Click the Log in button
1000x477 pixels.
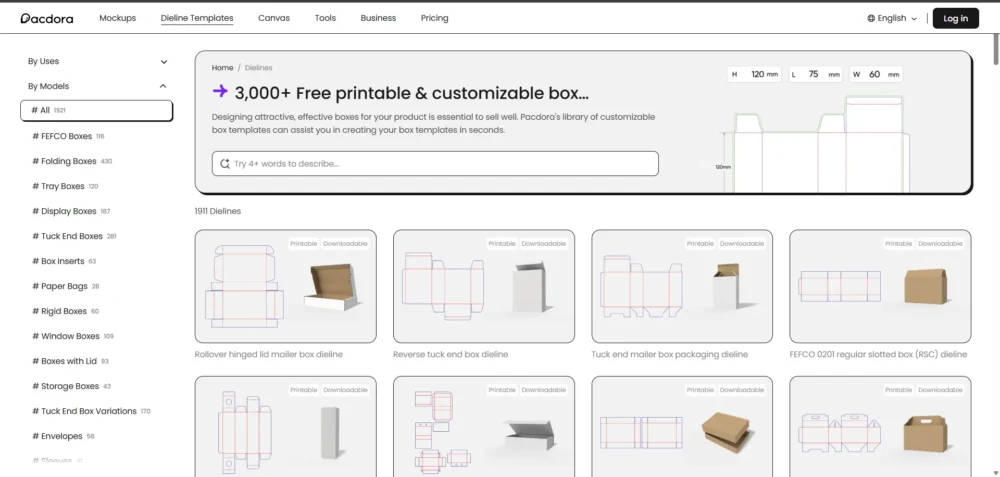point(955,18)
